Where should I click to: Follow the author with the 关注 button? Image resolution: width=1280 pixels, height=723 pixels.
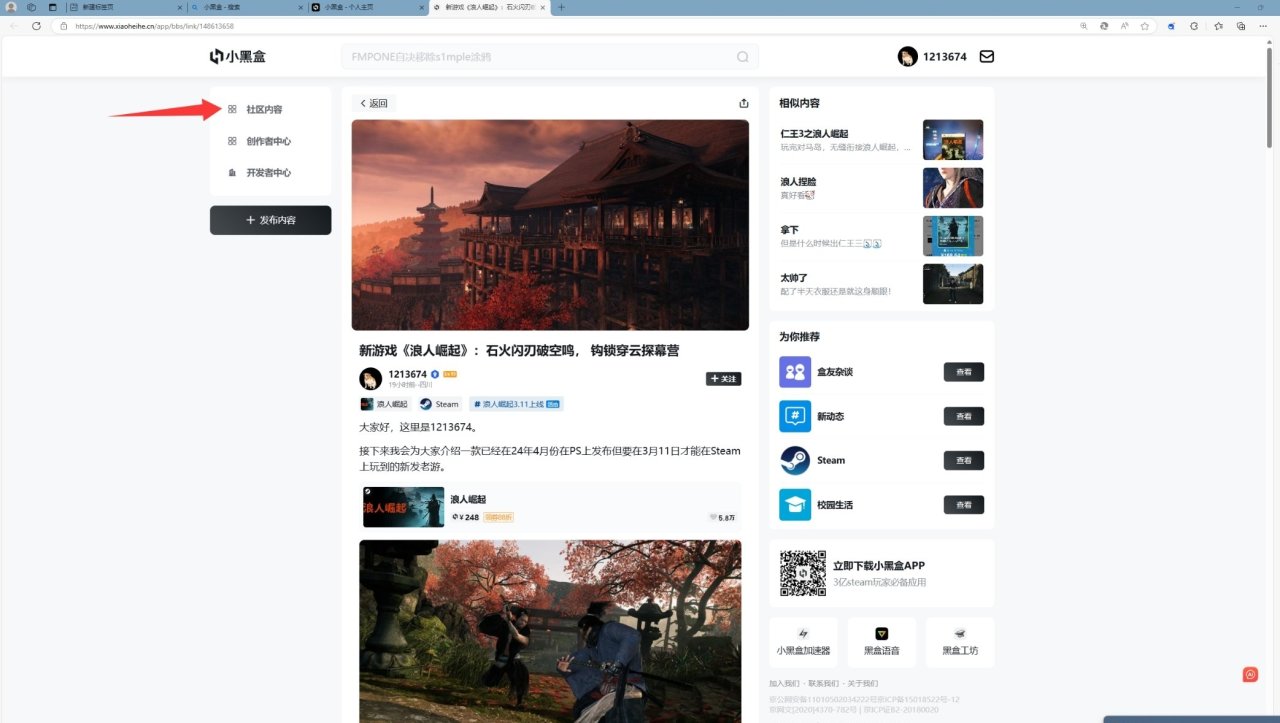coord(723,379)
